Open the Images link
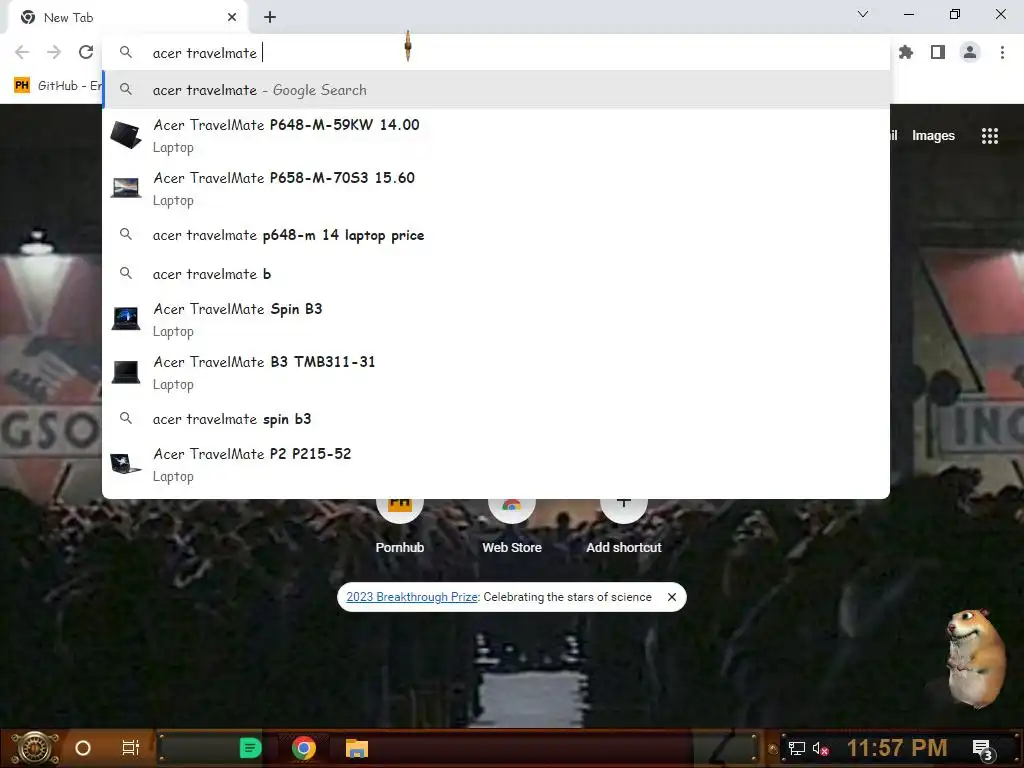This screenshot has height=768, width=1024. pyautogui.click(x=933, y=136)
